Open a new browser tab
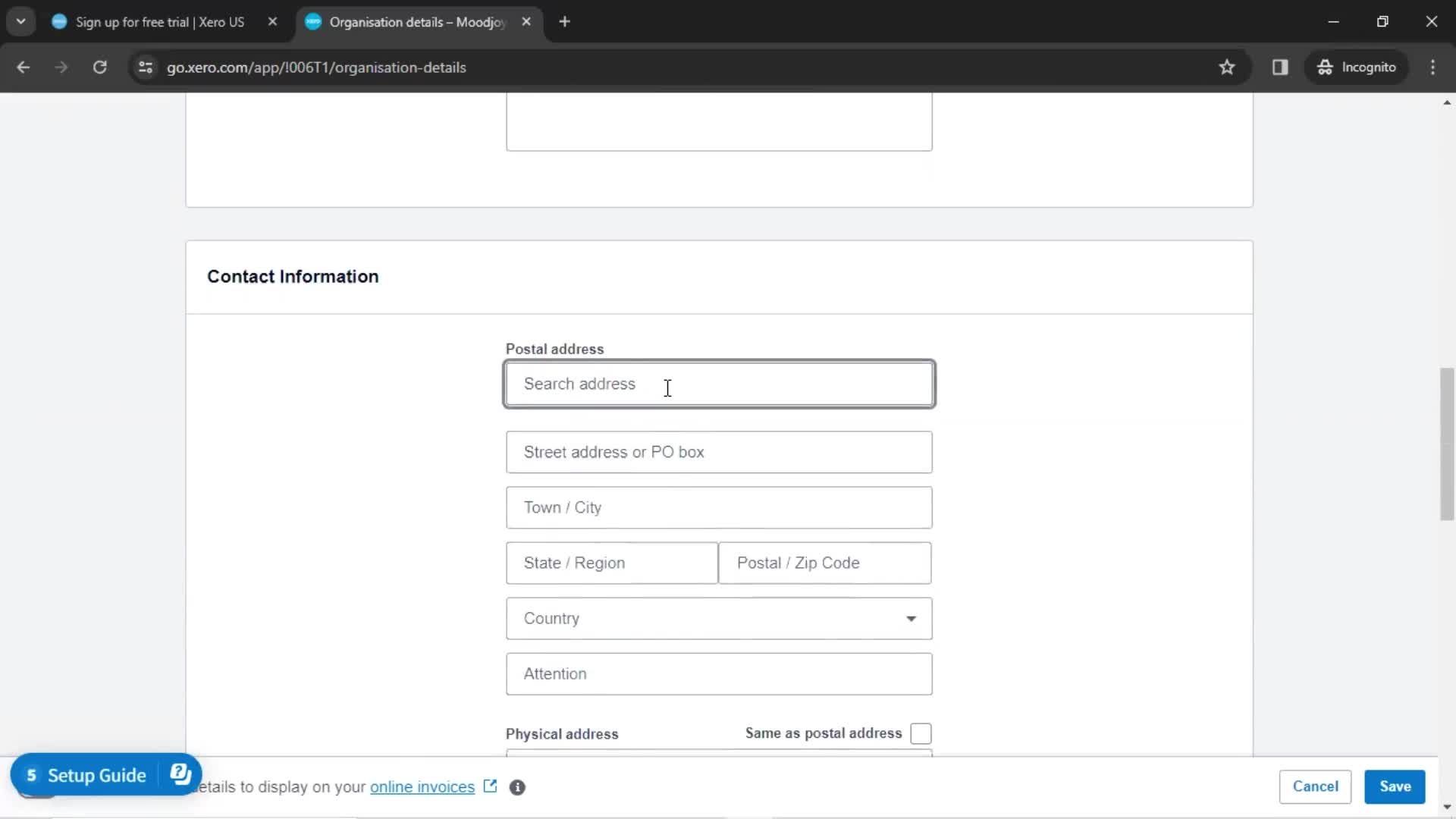Viewport: 1456px width, 819px height. [x=564, y=22]
